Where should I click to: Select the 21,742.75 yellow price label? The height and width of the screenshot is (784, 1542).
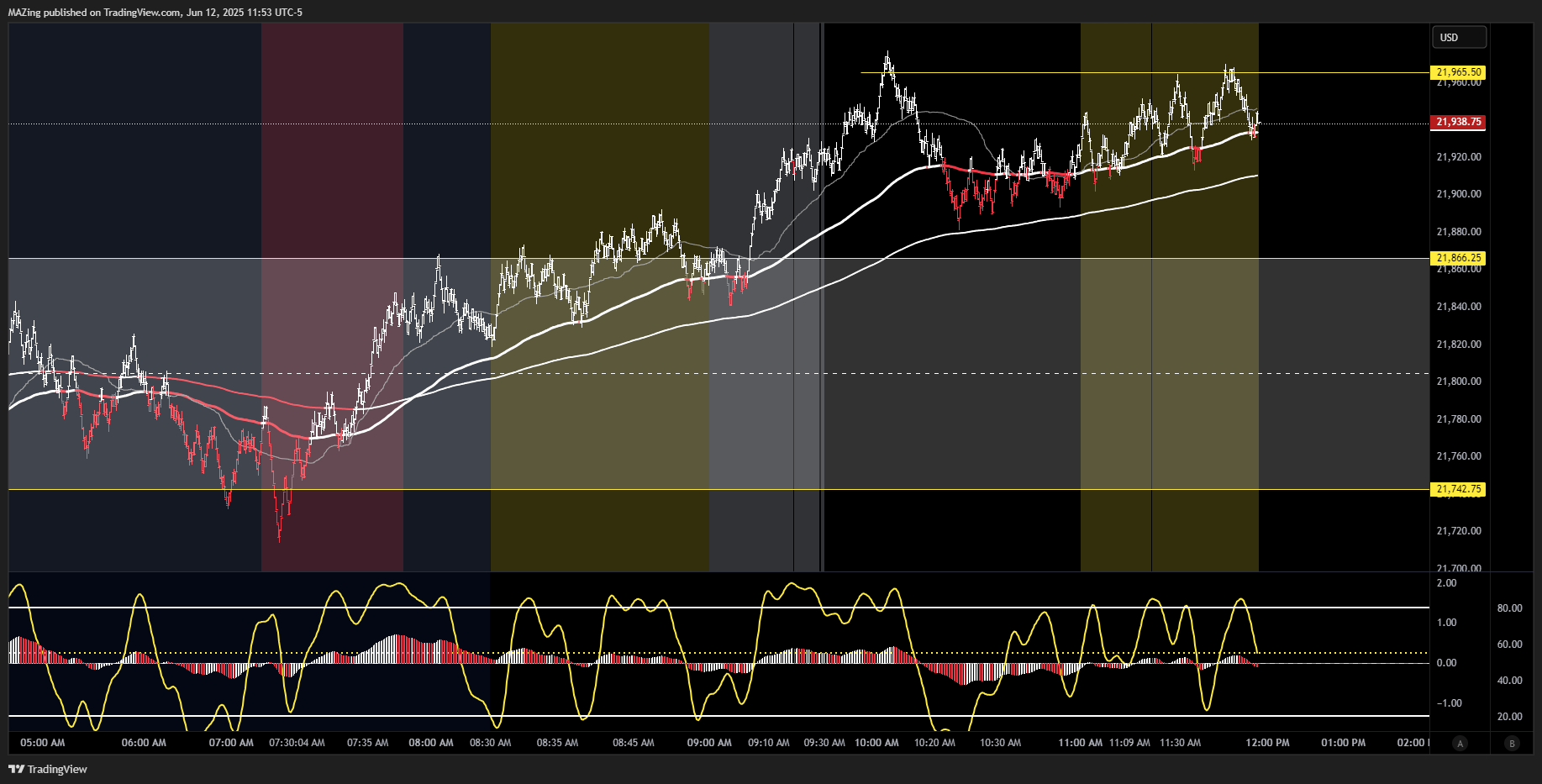[1458, 489]
